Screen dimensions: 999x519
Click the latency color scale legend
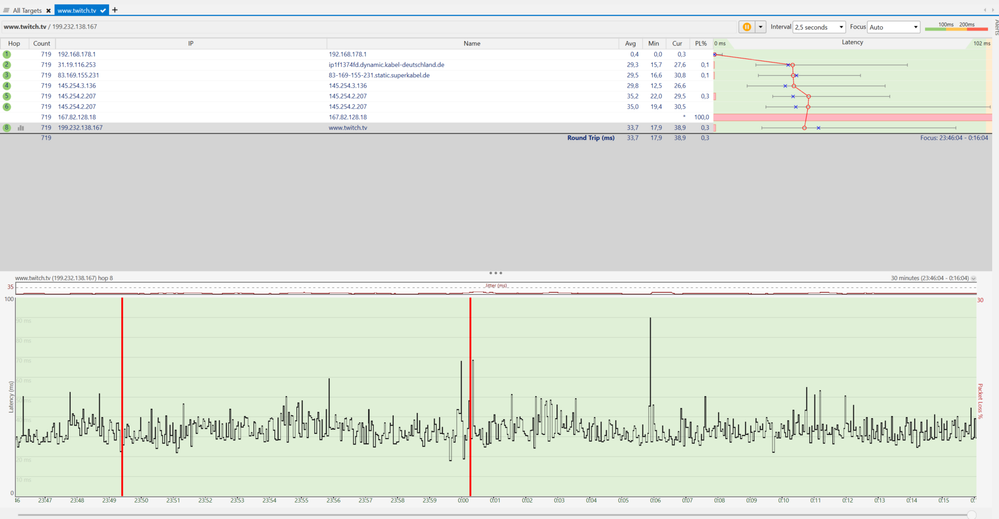pyautogui.click(x=956, y=27)
